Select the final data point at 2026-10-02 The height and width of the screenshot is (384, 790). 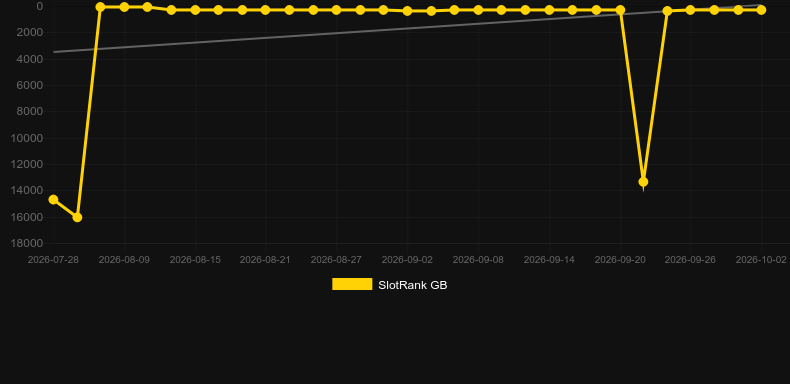point(761,10)
